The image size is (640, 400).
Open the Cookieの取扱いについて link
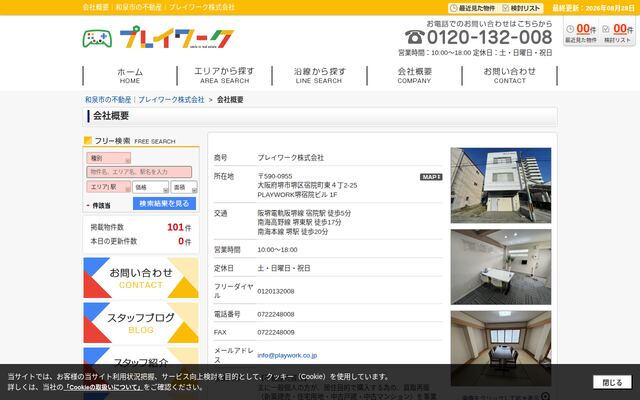104,387
